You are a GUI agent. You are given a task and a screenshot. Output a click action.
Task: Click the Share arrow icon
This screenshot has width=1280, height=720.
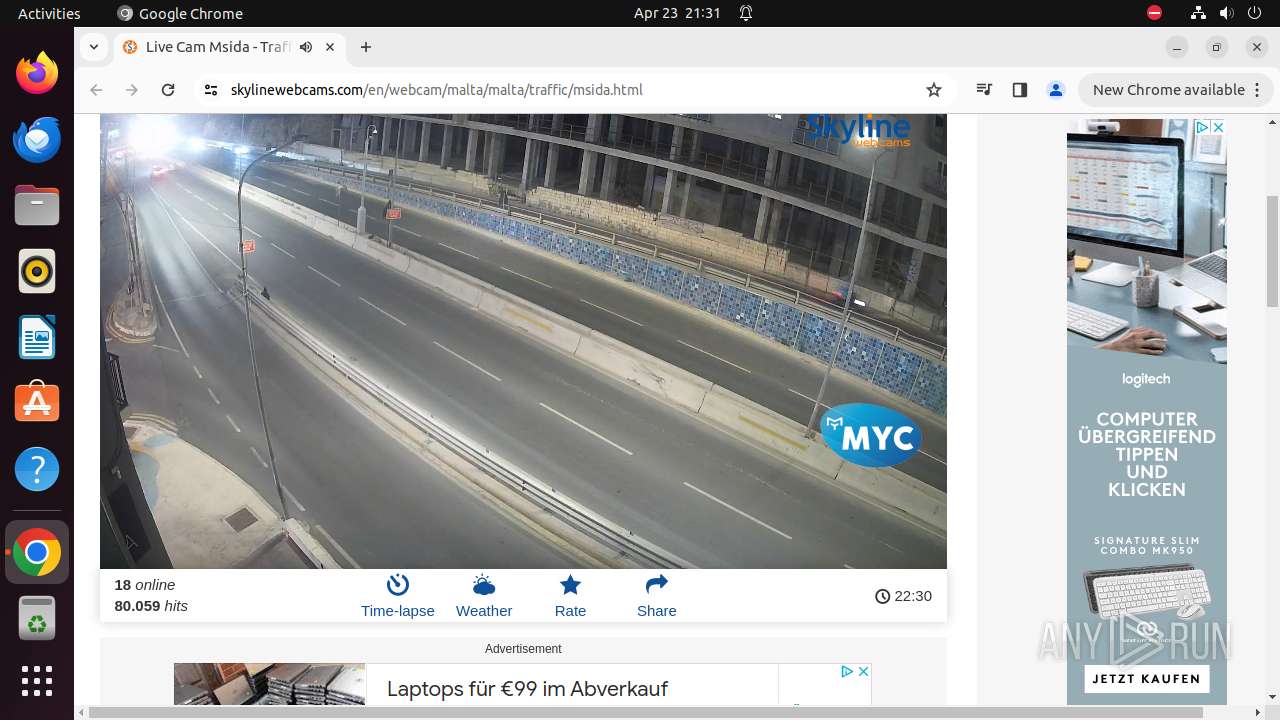point(657,585)
